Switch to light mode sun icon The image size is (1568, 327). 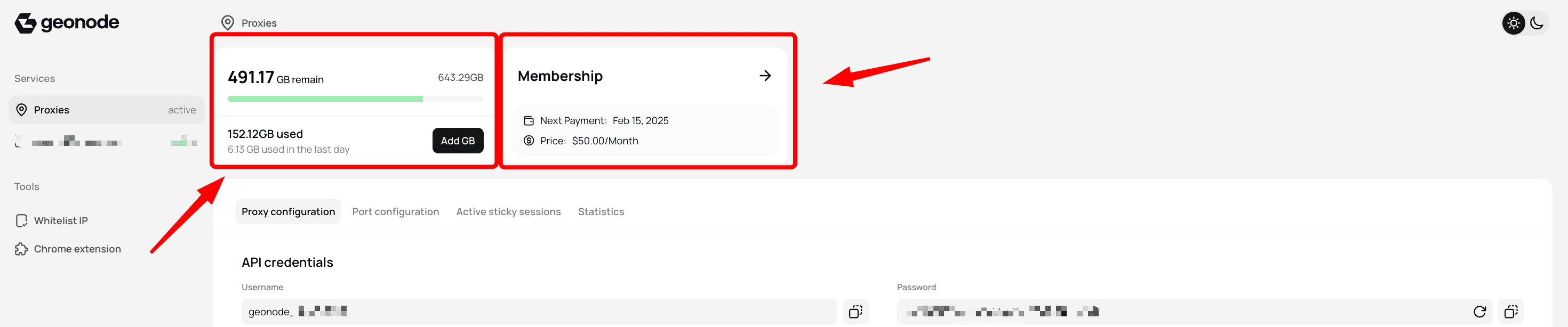pyautogui.click(x=1513, y=23)
